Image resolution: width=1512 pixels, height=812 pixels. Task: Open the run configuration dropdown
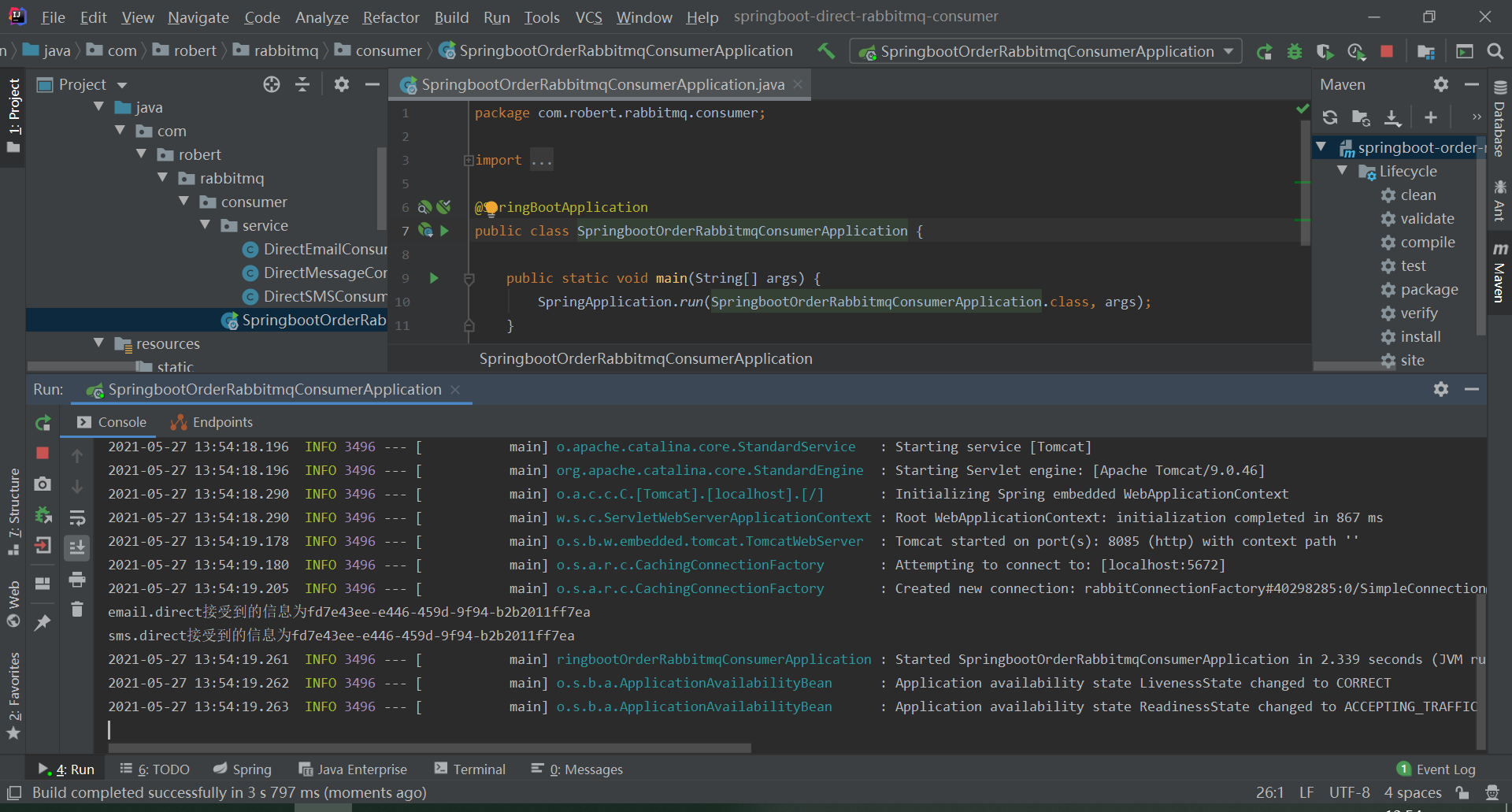pyautogui.click(x=1228, y=52)
